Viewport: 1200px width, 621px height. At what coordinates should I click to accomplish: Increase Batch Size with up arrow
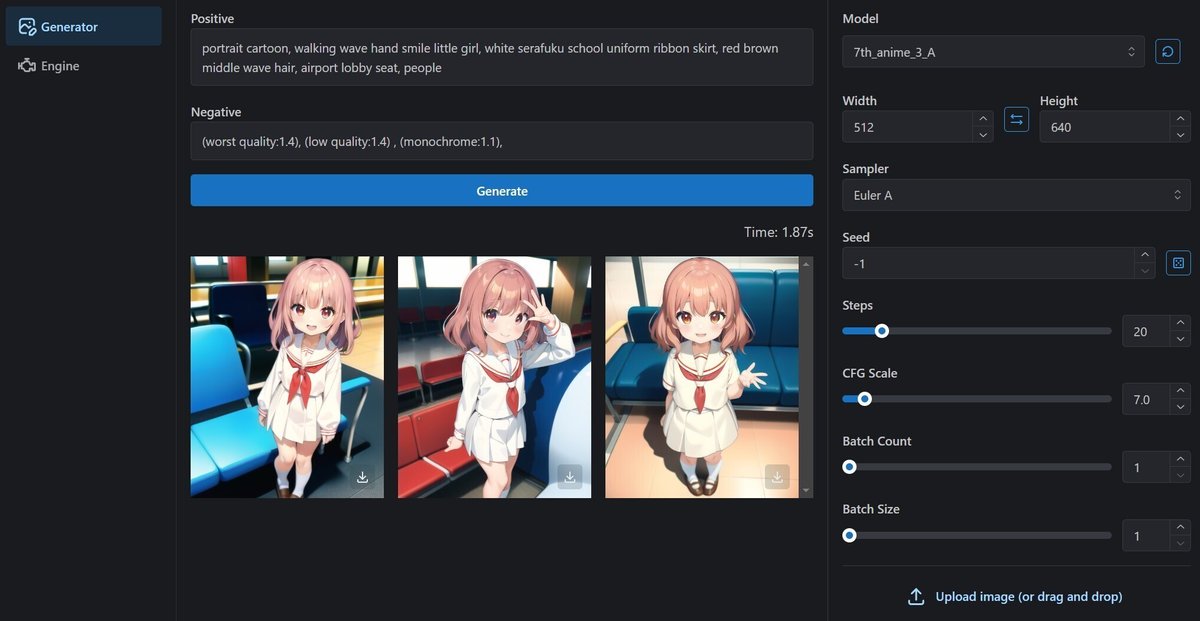pyautogui.click(x=1180, y=527)
